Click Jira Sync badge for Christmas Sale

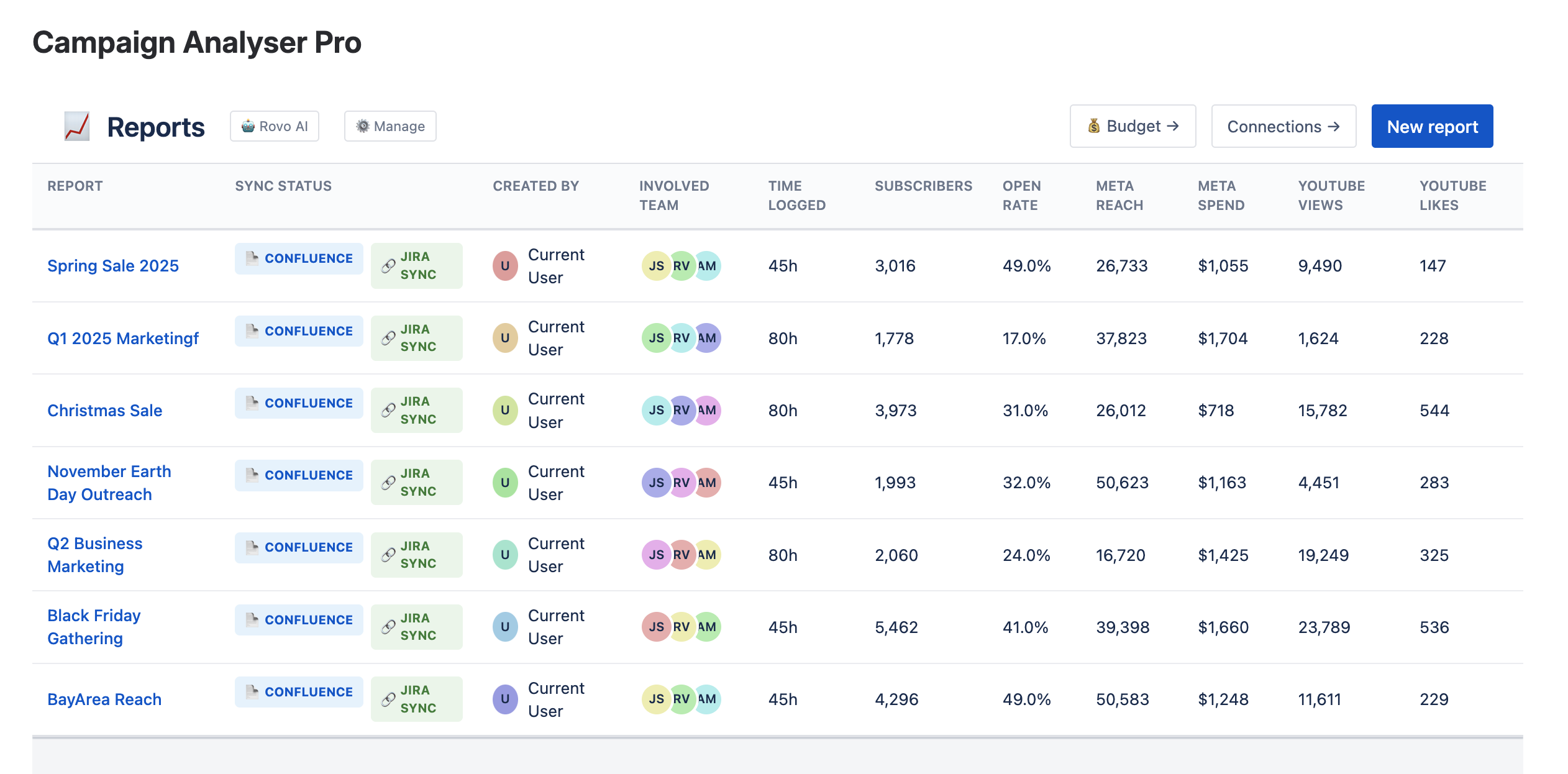tap(417, 410)
